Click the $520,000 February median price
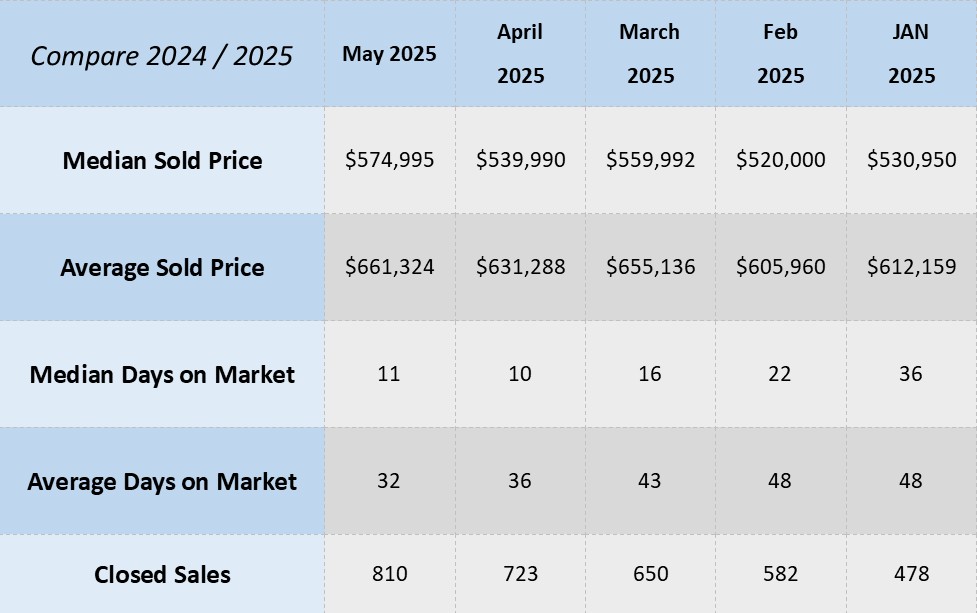Image resolution: width=977 pixels, height=613 pixels. pos(780,160)
